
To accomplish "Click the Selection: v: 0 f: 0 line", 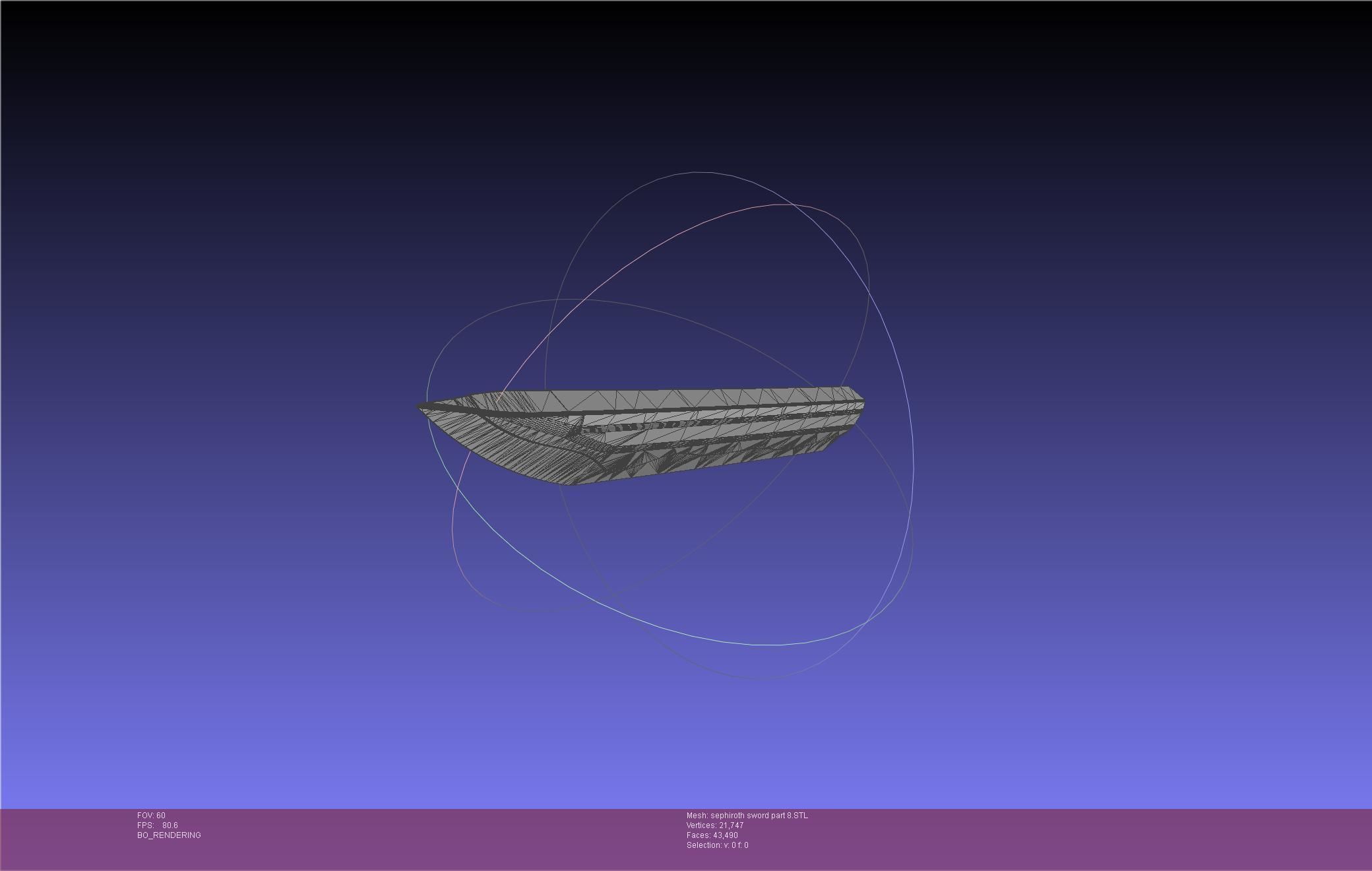I will (717, 845).
